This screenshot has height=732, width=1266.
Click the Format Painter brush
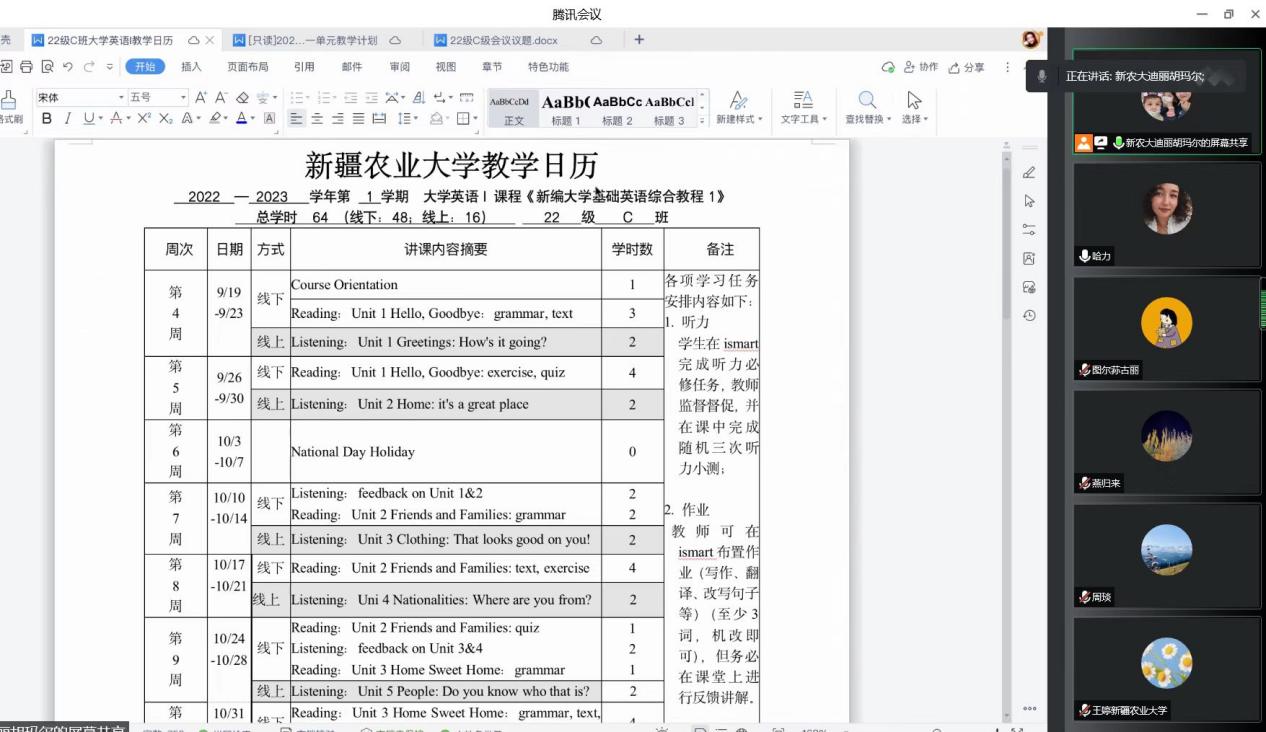point(8,99)
